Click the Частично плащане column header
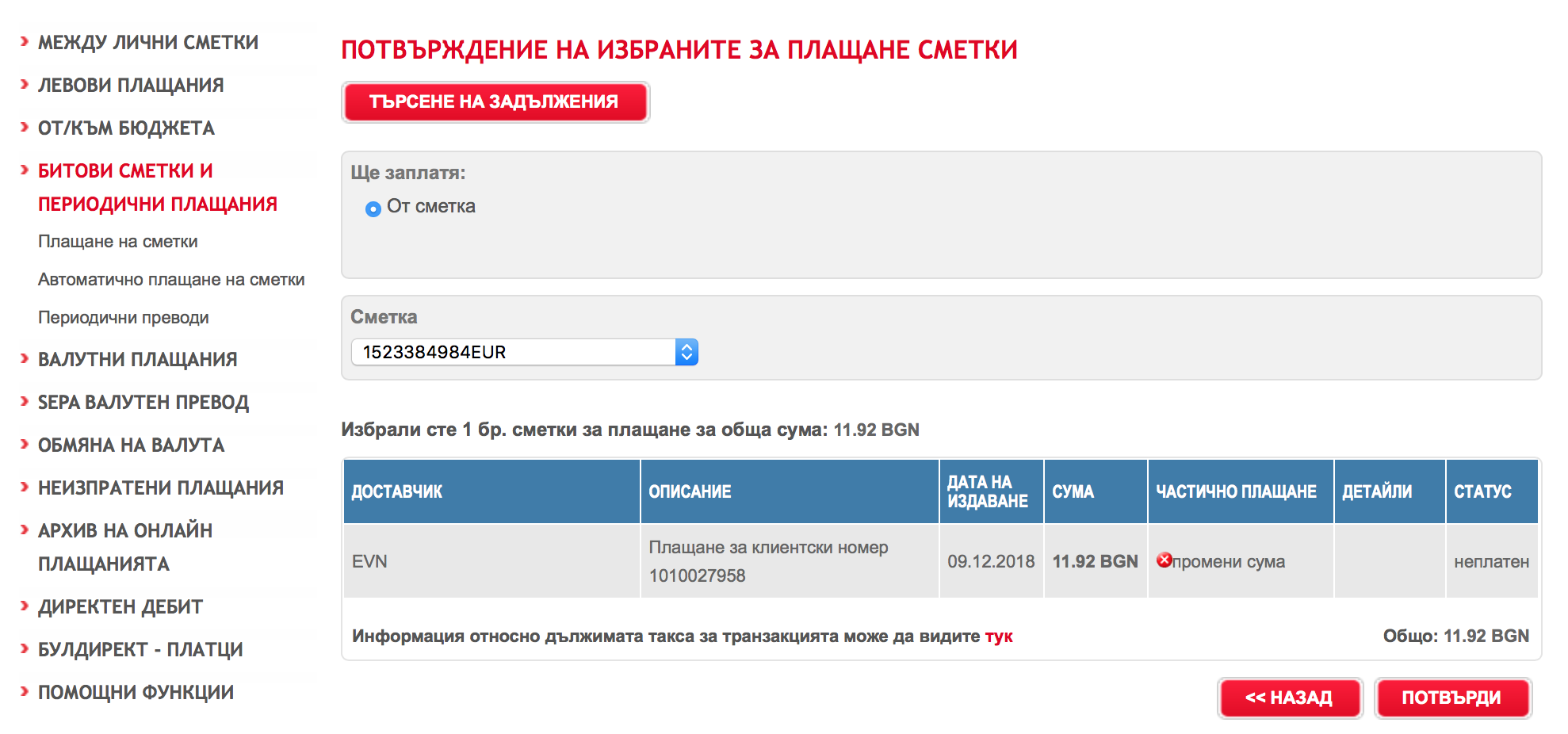 click(1241, 491)
